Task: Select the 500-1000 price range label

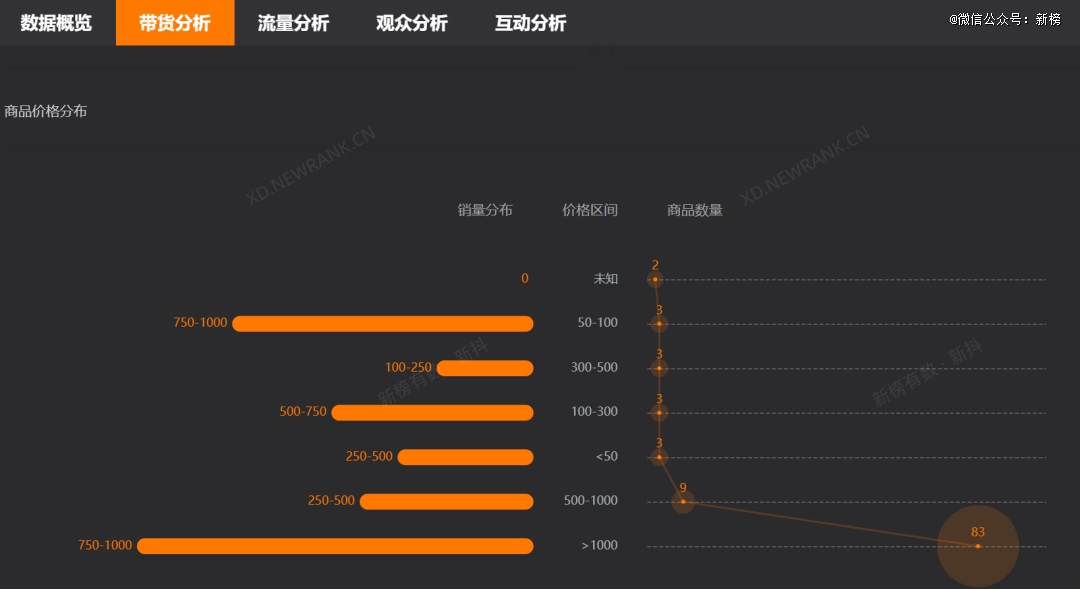Action: 590,500
